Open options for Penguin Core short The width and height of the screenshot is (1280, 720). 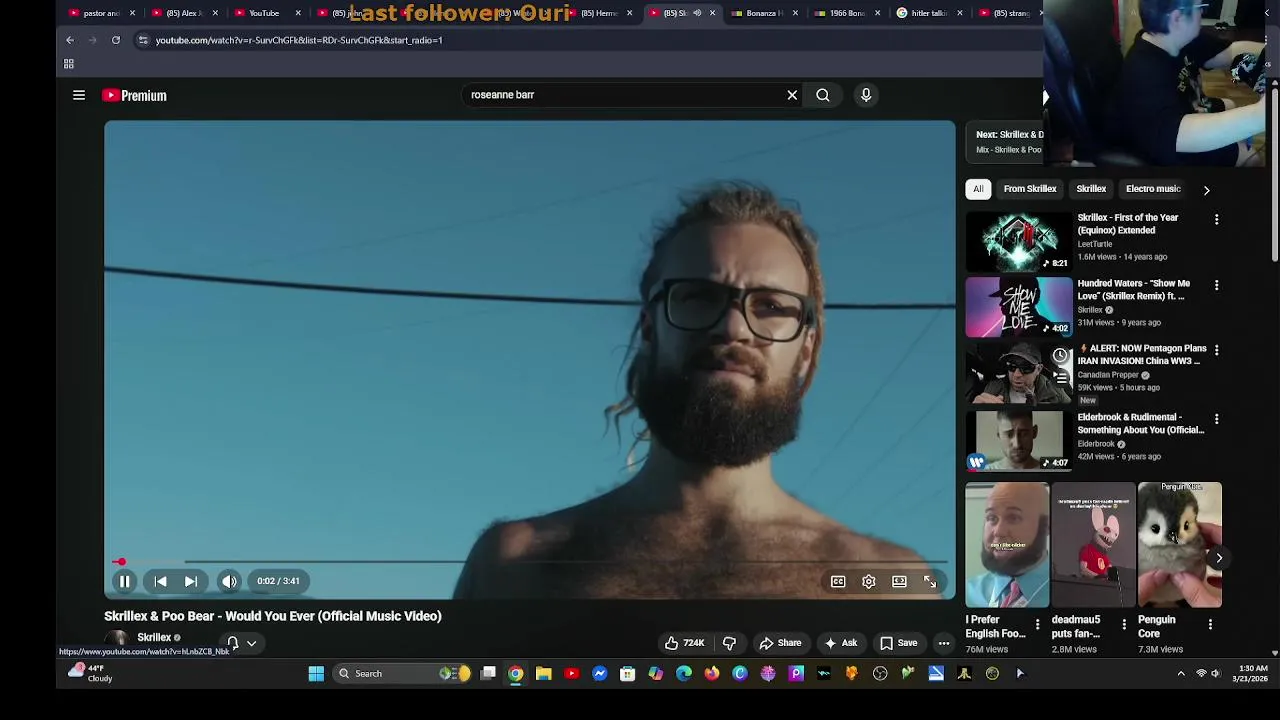pyautogui.click(x=1210, y=625)
